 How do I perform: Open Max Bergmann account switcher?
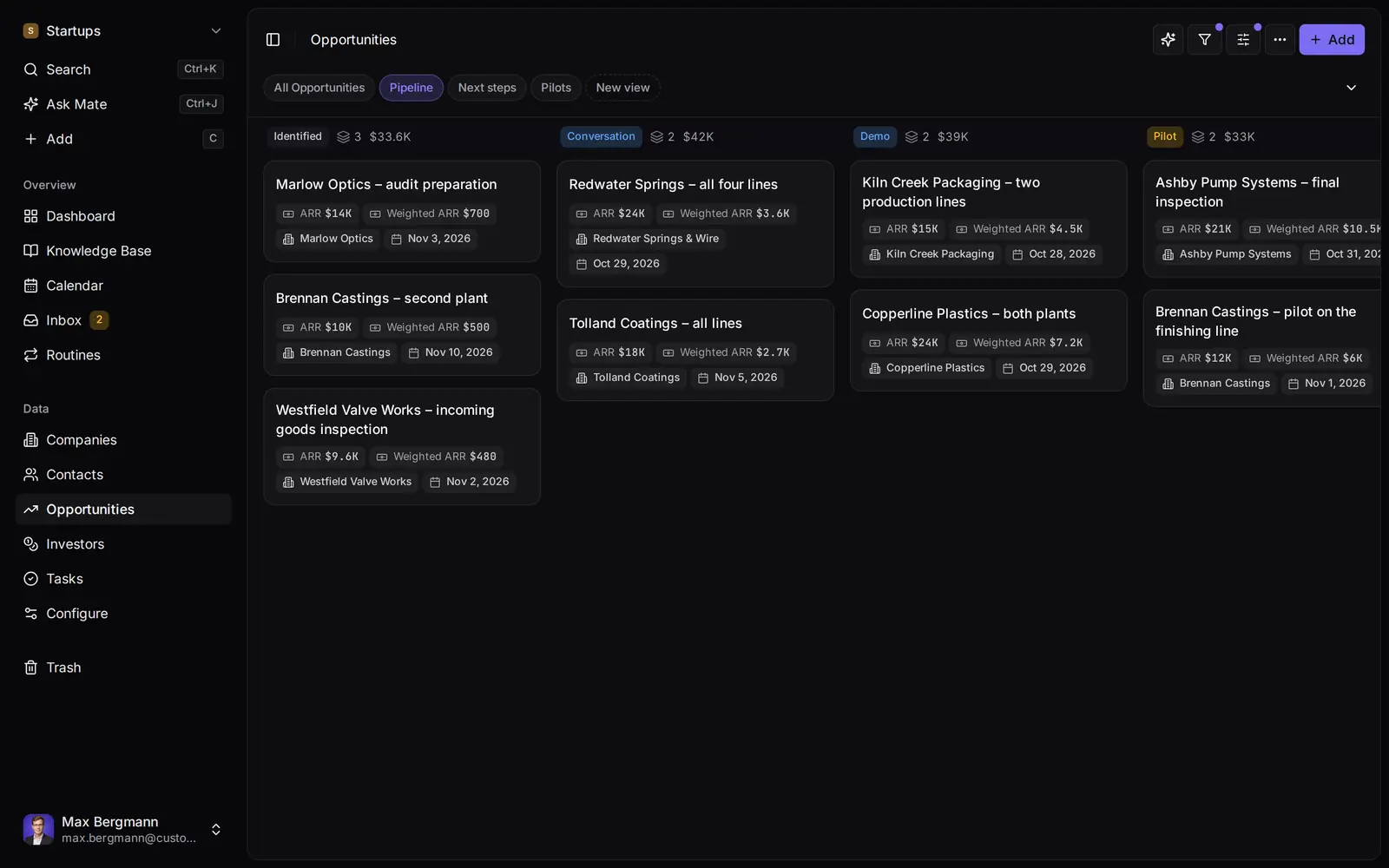123,830
